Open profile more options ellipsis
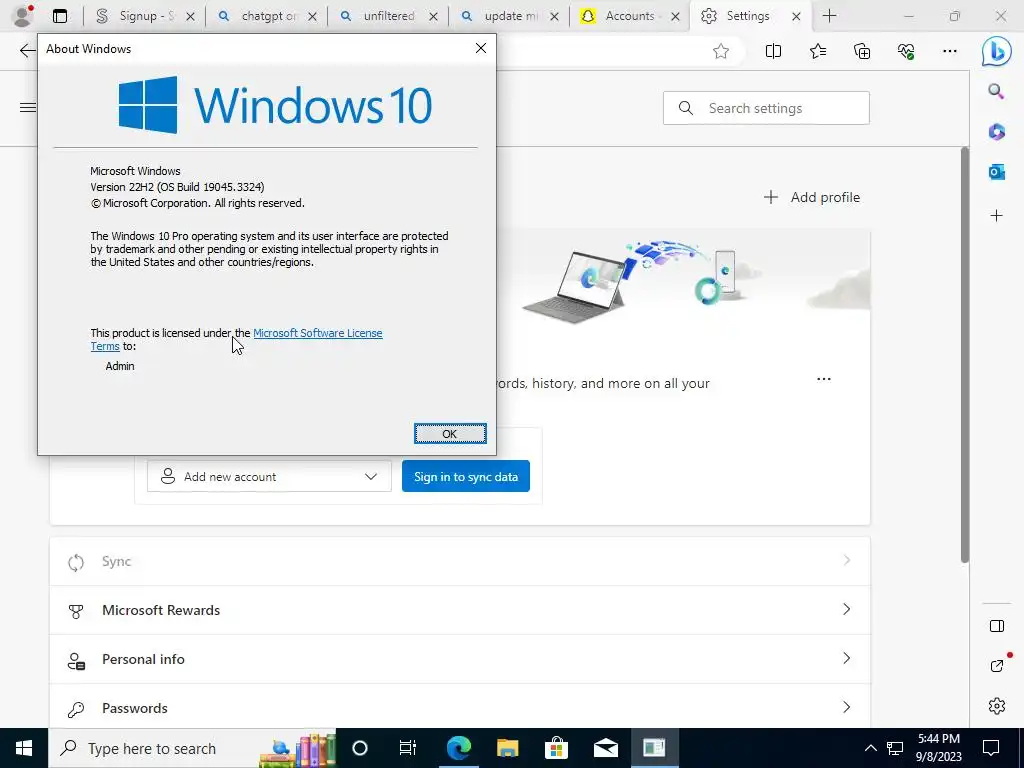The height and width of the screenshot is (768, 1024). tap(824, 379)
